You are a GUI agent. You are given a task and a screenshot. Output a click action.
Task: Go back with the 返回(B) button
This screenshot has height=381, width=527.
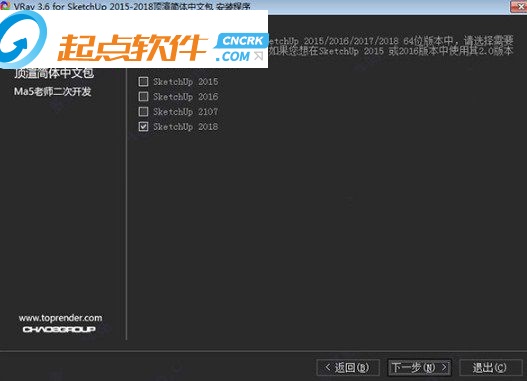click(348, 367)
